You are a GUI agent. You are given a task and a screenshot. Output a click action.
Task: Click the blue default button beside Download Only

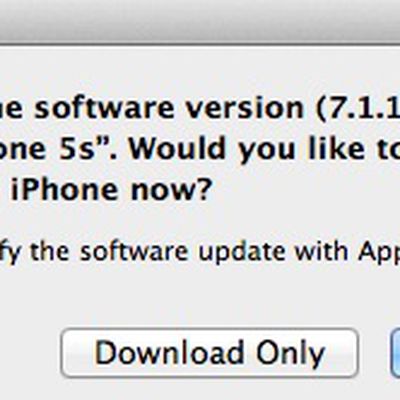tap(395, 353)
